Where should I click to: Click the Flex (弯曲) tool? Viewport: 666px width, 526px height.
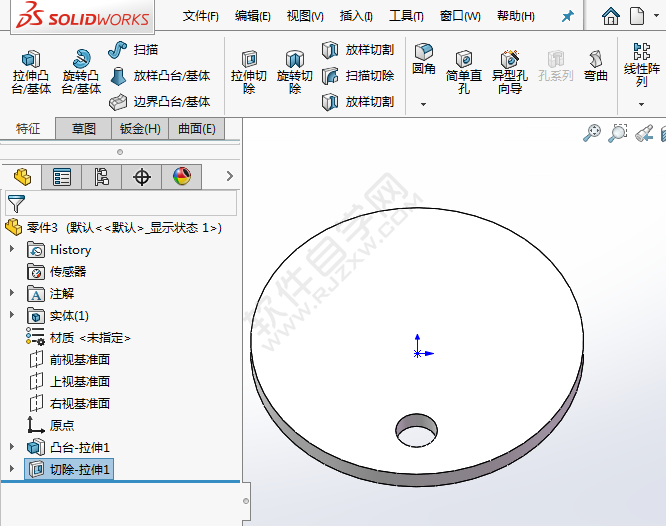coord(595,66)
